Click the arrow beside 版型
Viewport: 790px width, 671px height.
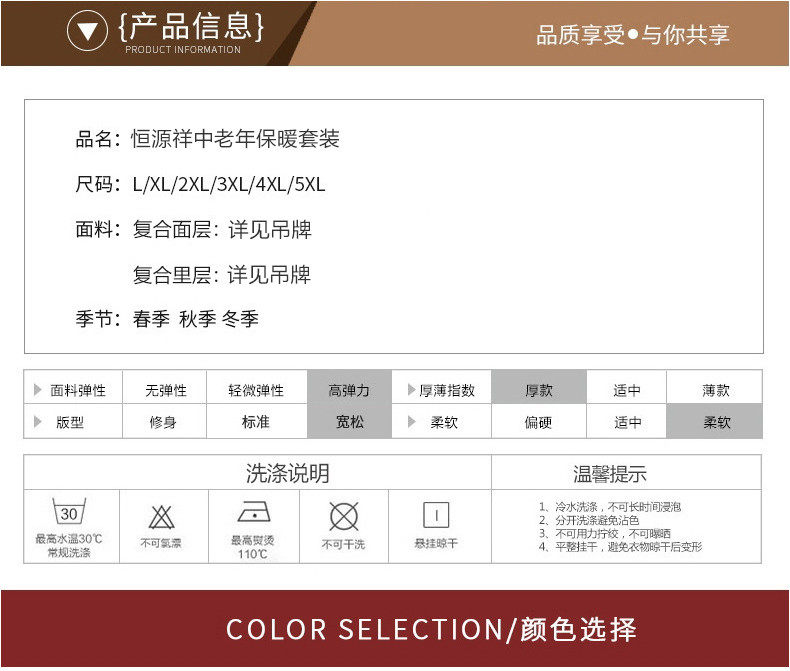click(38, 422)
